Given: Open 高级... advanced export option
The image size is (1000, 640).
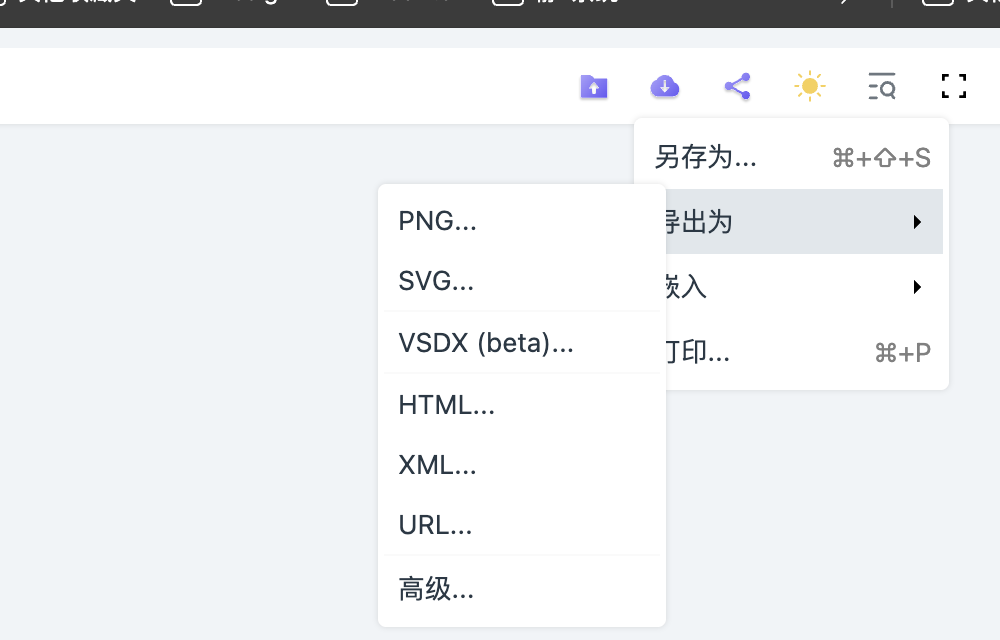Looking at the screenshot, I should point(436,590).
